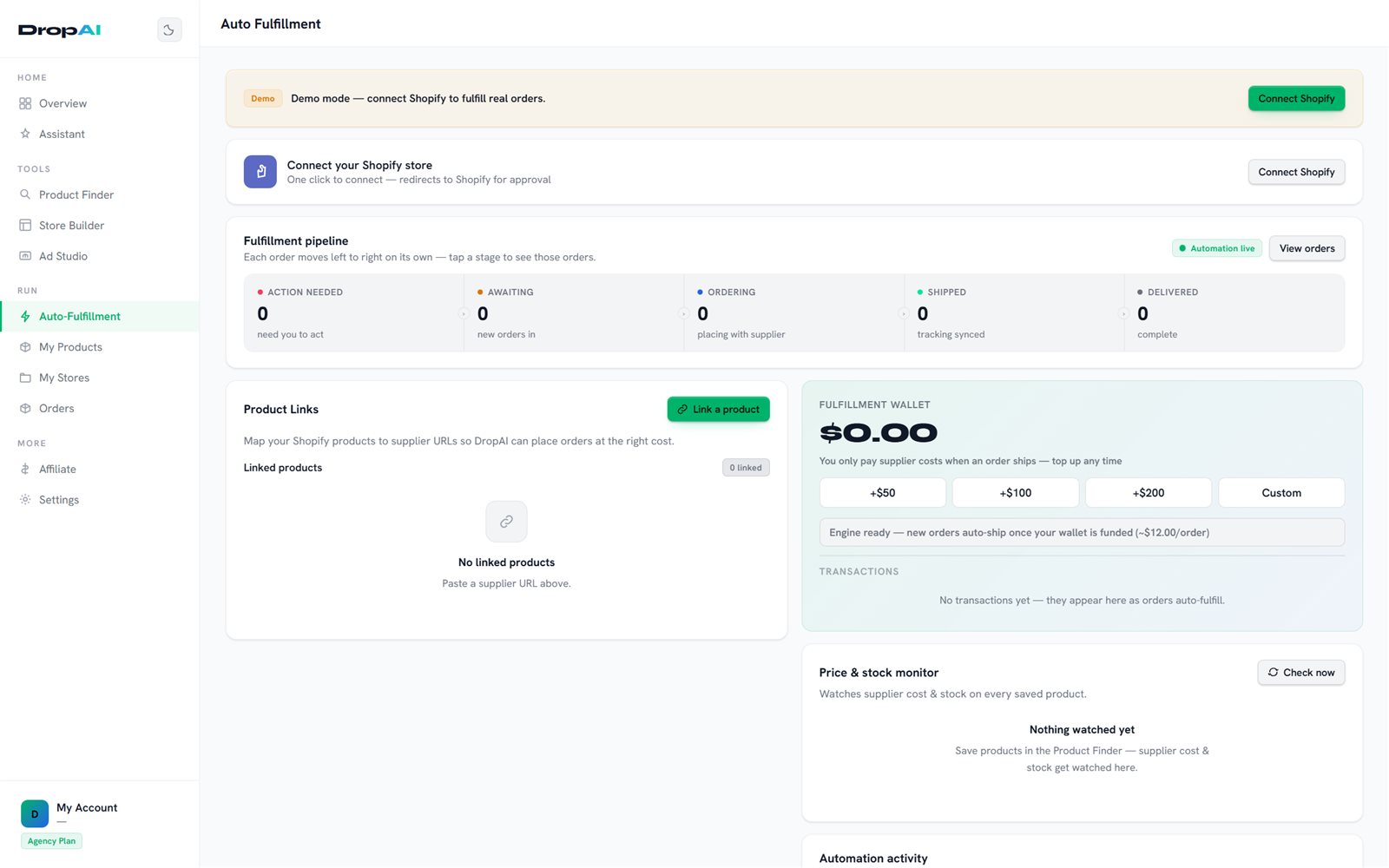Screen dimensions: 1389x868
Task: Toggle dark mode moon icon
Action: (x=169, y=30)
